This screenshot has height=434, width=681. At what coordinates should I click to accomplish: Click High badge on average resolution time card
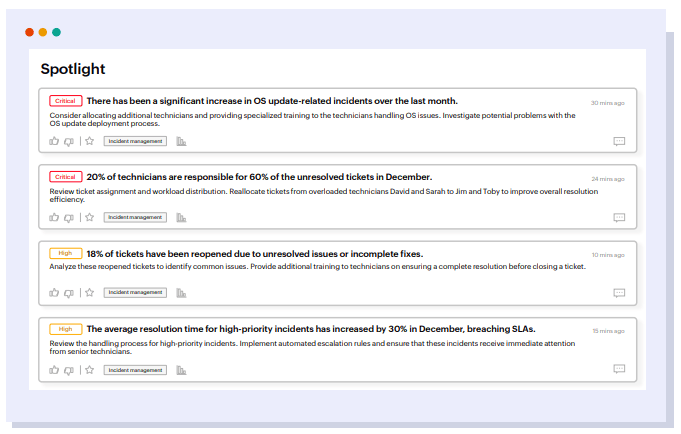click(x=66, y=329)
